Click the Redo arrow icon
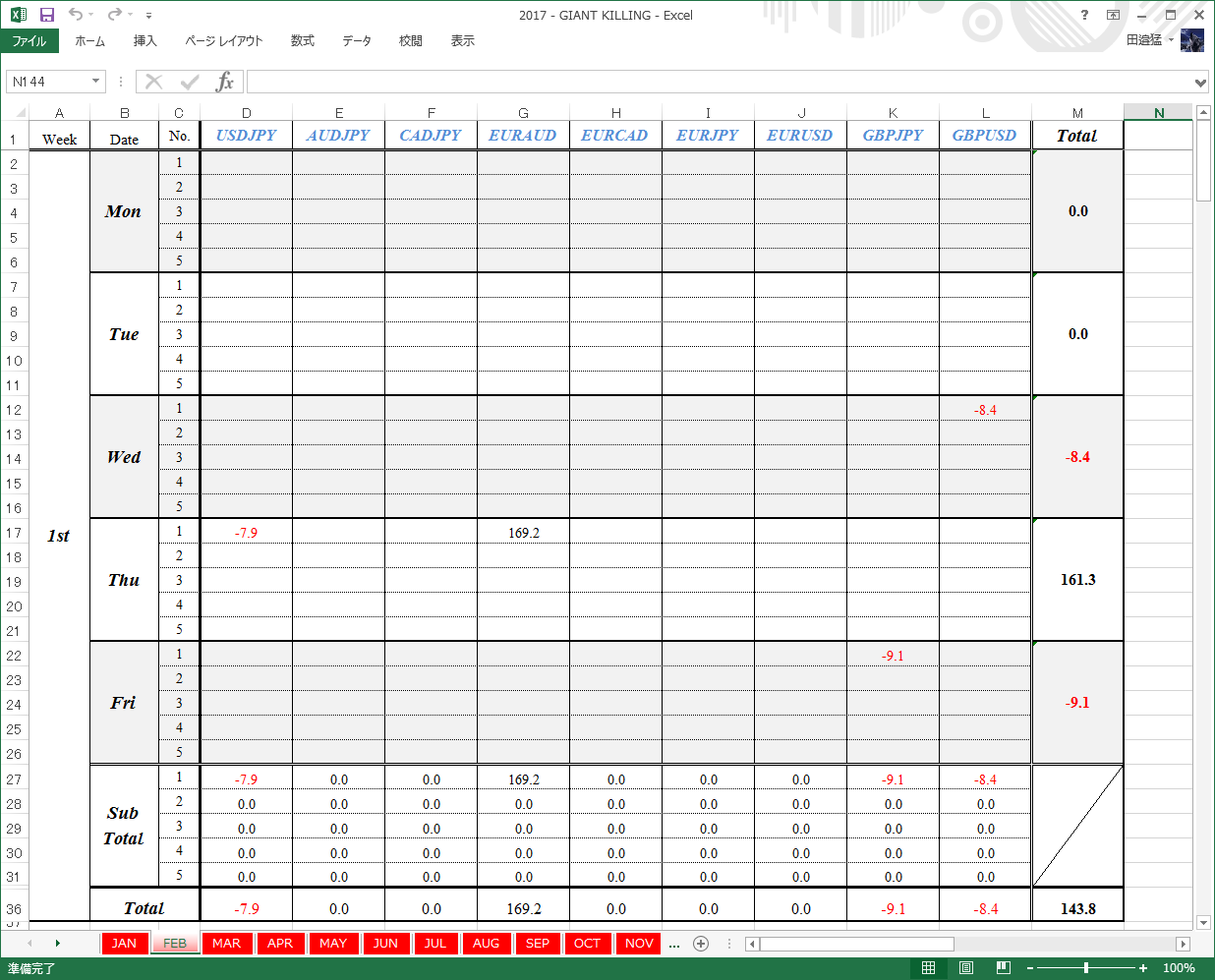Image resolution: width=1215 pixels, height=980 pixels. (115, 15)
